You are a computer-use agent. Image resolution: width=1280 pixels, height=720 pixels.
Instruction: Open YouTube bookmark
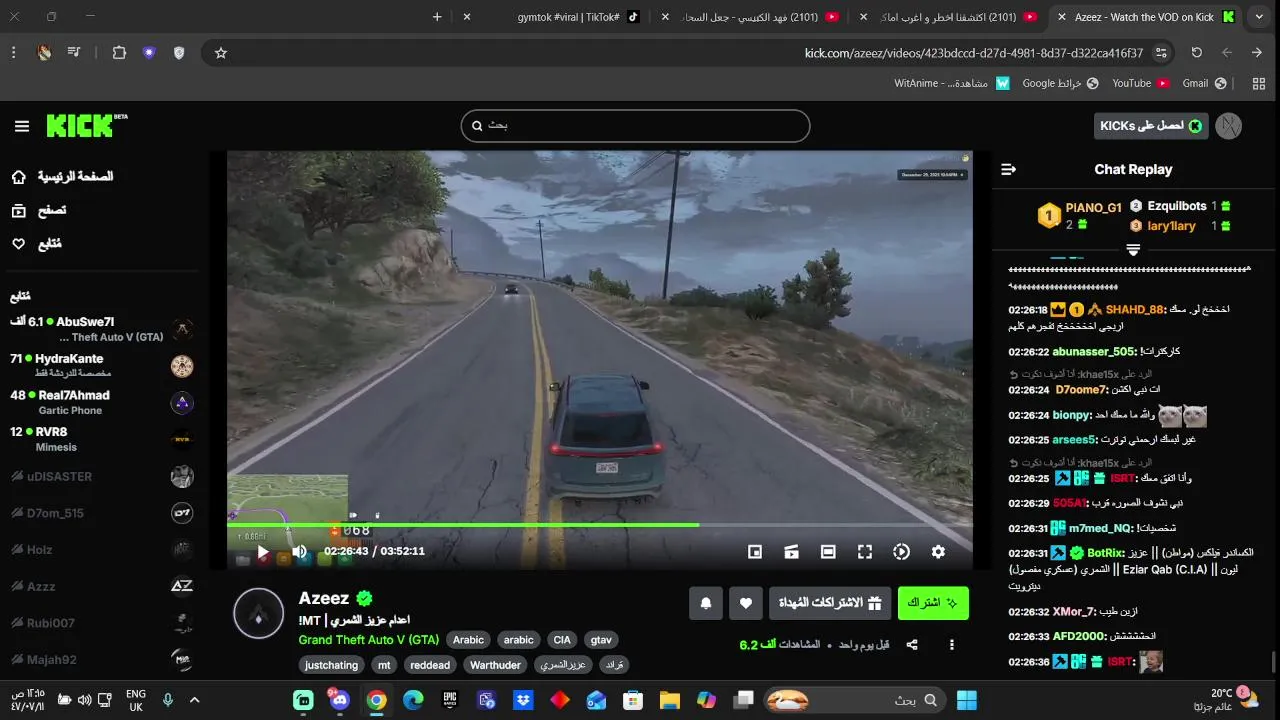point(1140,83)
